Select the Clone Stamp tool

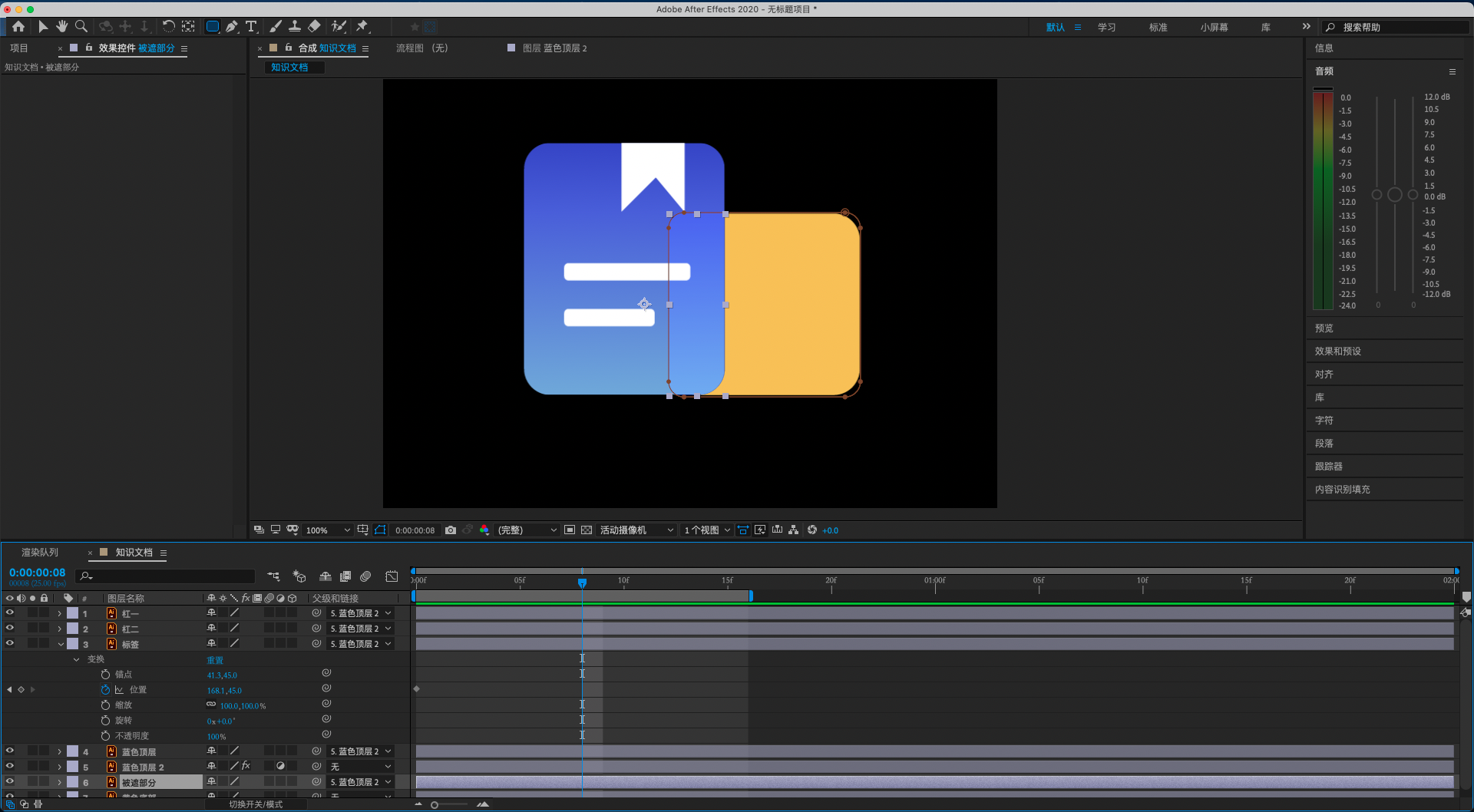coord(294,27)
